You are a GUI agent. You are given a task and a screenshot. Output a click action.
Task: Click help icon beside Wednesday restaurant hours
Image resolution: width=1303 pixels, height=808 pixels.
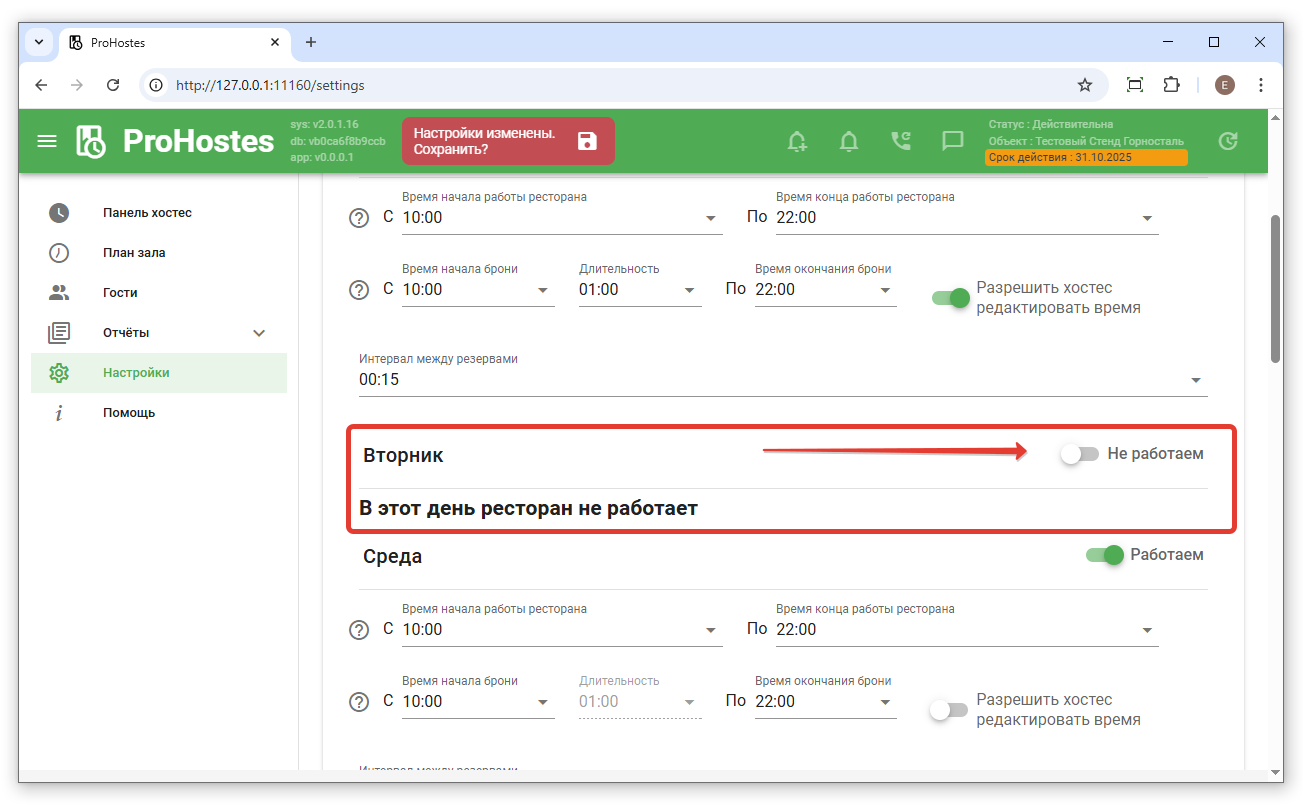[x=359, y=630]
